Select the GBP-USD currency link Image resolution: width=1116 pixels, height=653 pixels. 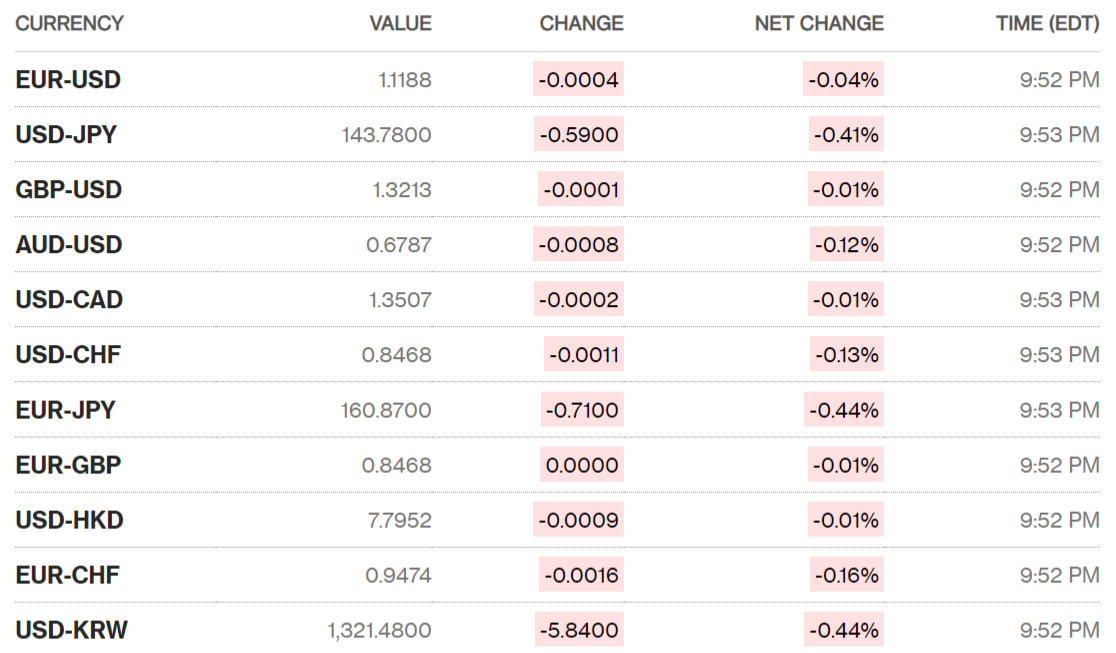point(69,190)
